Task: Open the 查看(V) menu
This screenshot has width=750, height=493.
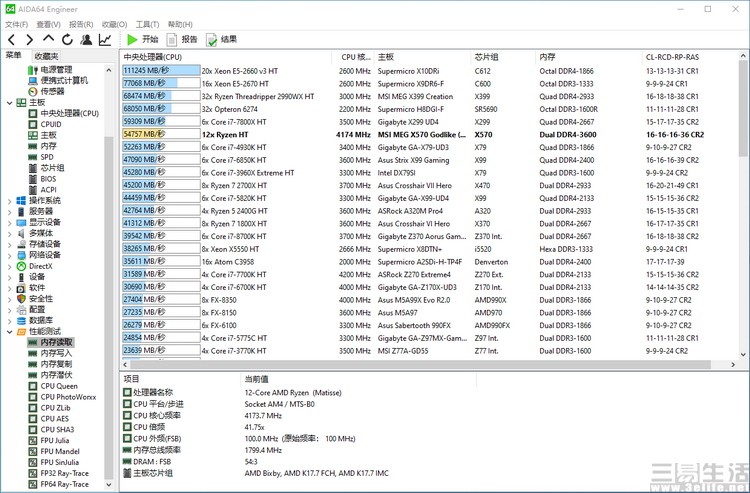Action: [x=48, y=24]
